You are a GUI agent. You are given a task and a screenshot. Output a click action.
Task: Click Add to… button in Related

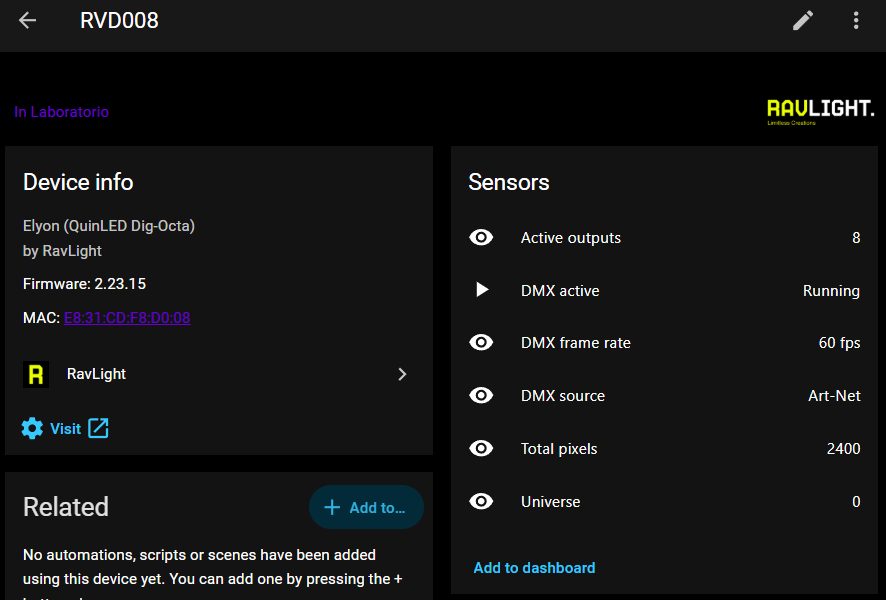[x=366, y=507]
